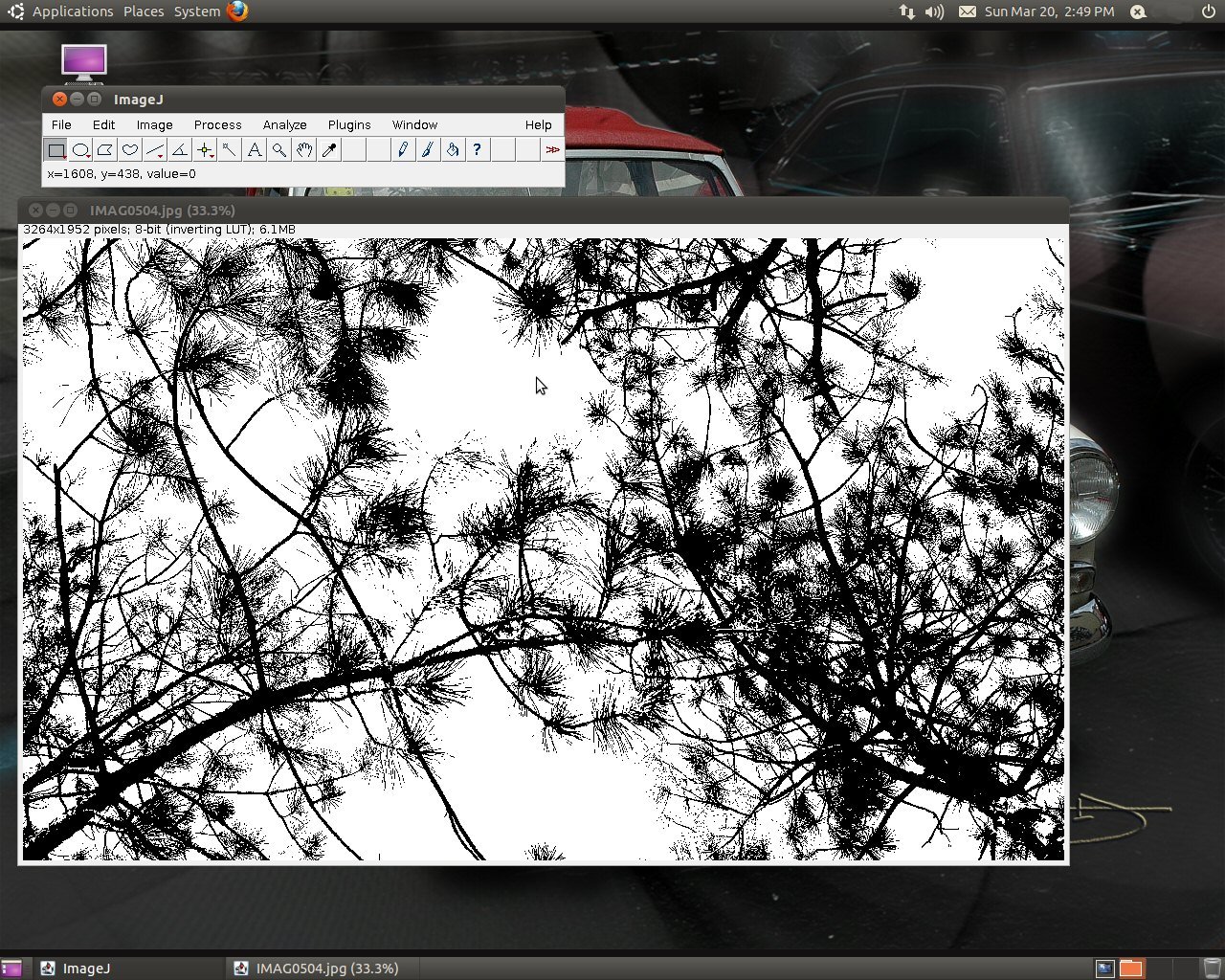Open the Analyze menu
The width and height of the screenshot is (1225, 980).
(x=284, y=124)
